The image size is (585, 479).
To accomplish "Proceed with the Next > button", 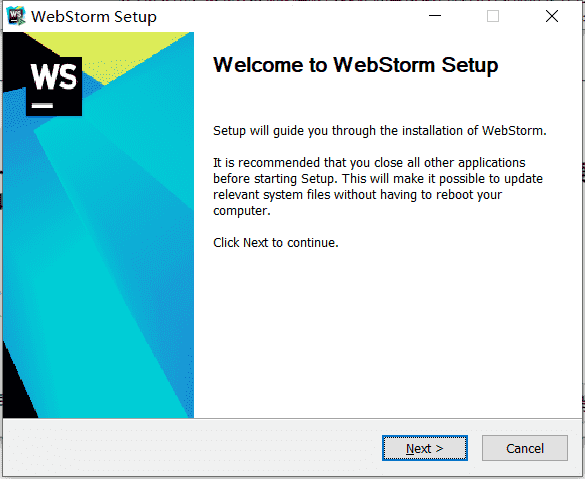I will pos(425,448).
